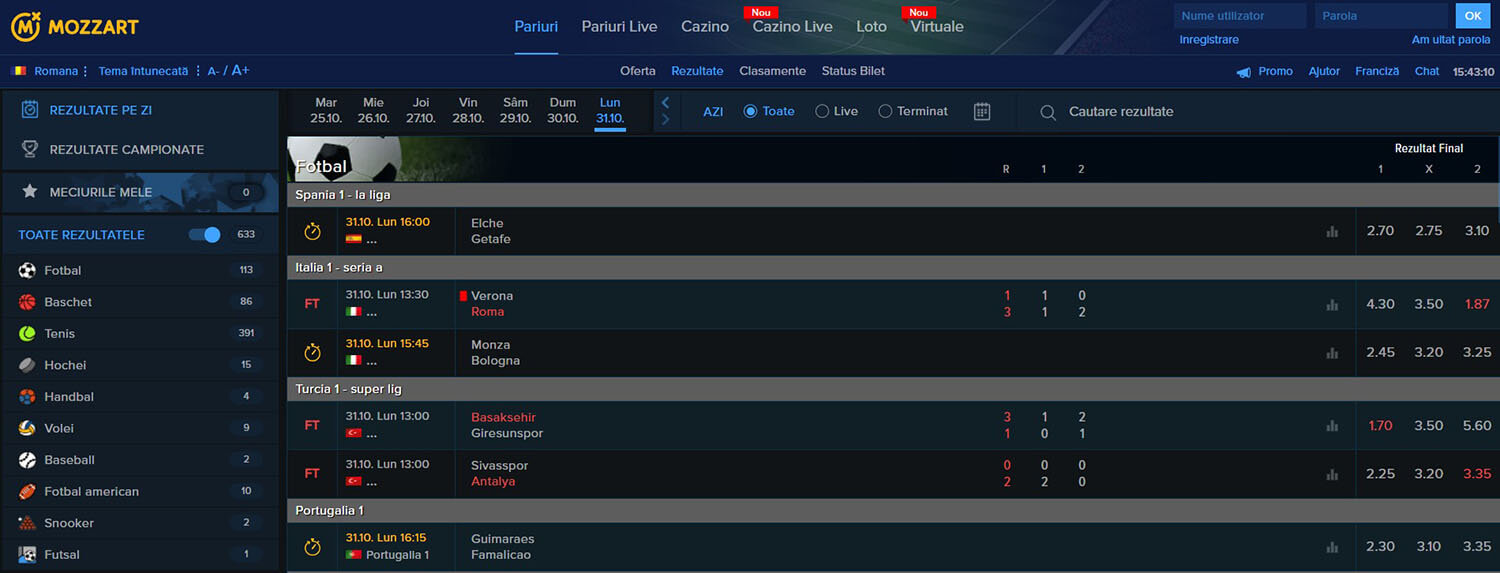The image size is (1500, 573).
Task: Select the Snooker icon
Action: (x=27, y=523)
